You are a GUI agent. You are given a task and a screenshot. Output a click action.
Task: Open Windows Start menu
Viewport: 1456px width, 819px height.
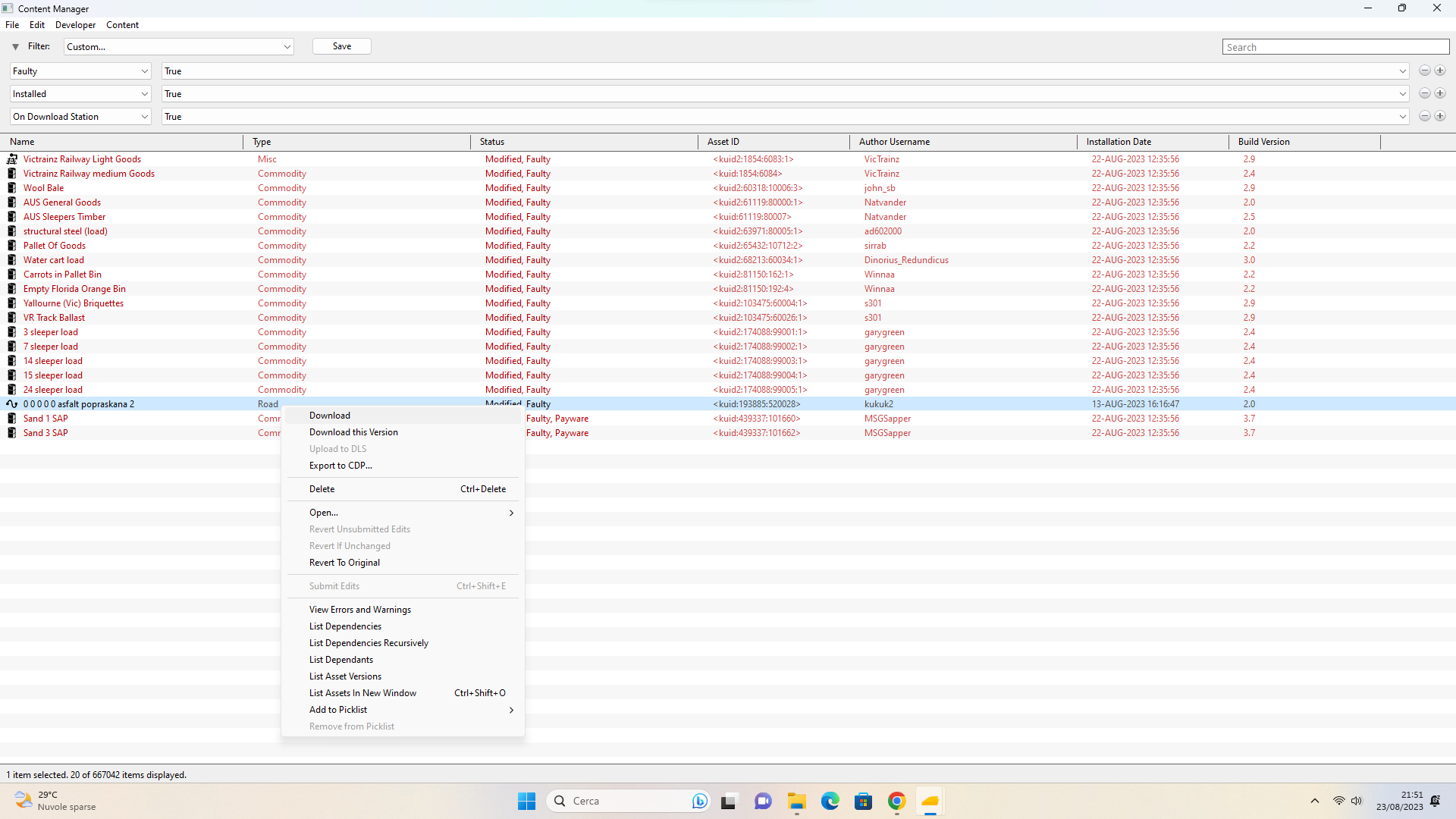526,801
